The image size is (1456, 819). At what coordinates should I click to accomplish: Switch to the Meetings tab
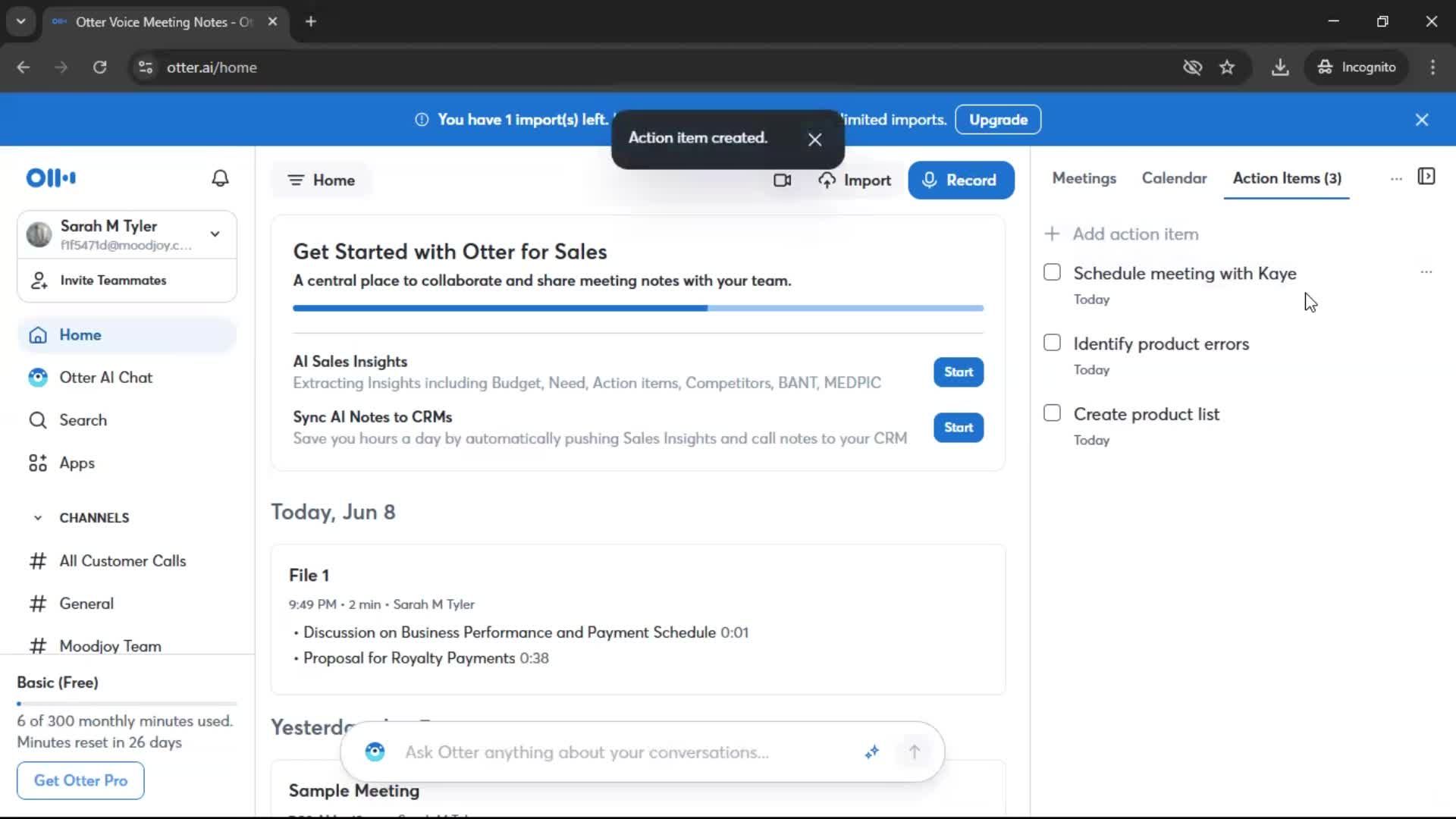(x=1084, y=178)
